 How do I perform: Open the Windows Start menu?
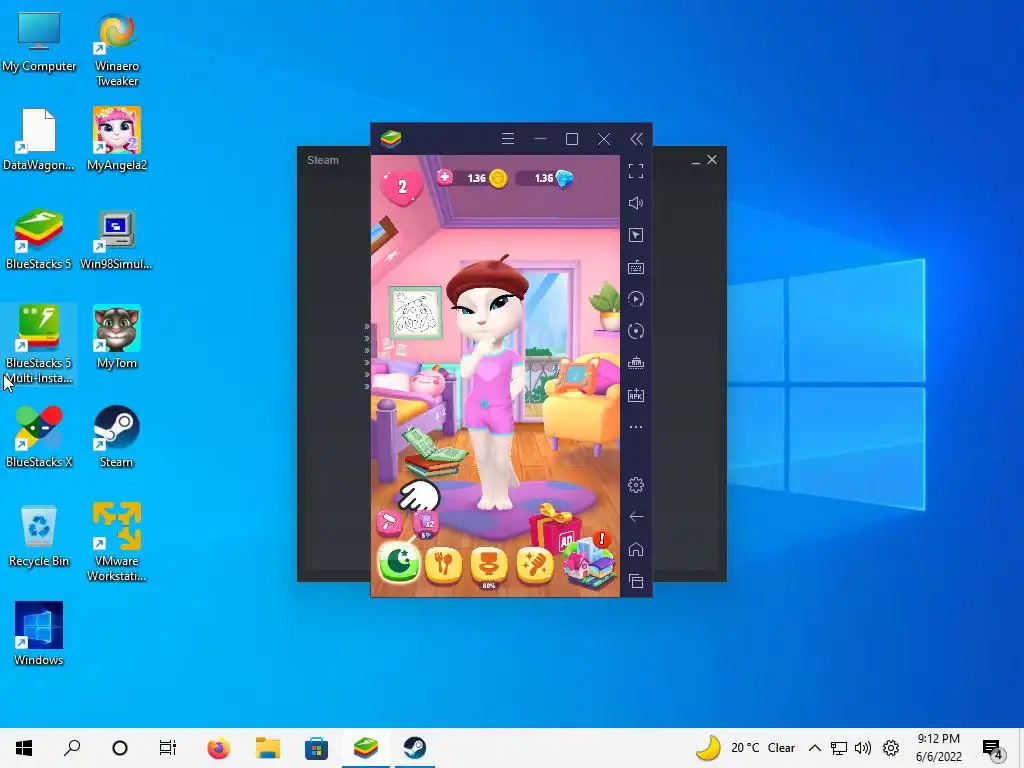(x=24, y=748)
